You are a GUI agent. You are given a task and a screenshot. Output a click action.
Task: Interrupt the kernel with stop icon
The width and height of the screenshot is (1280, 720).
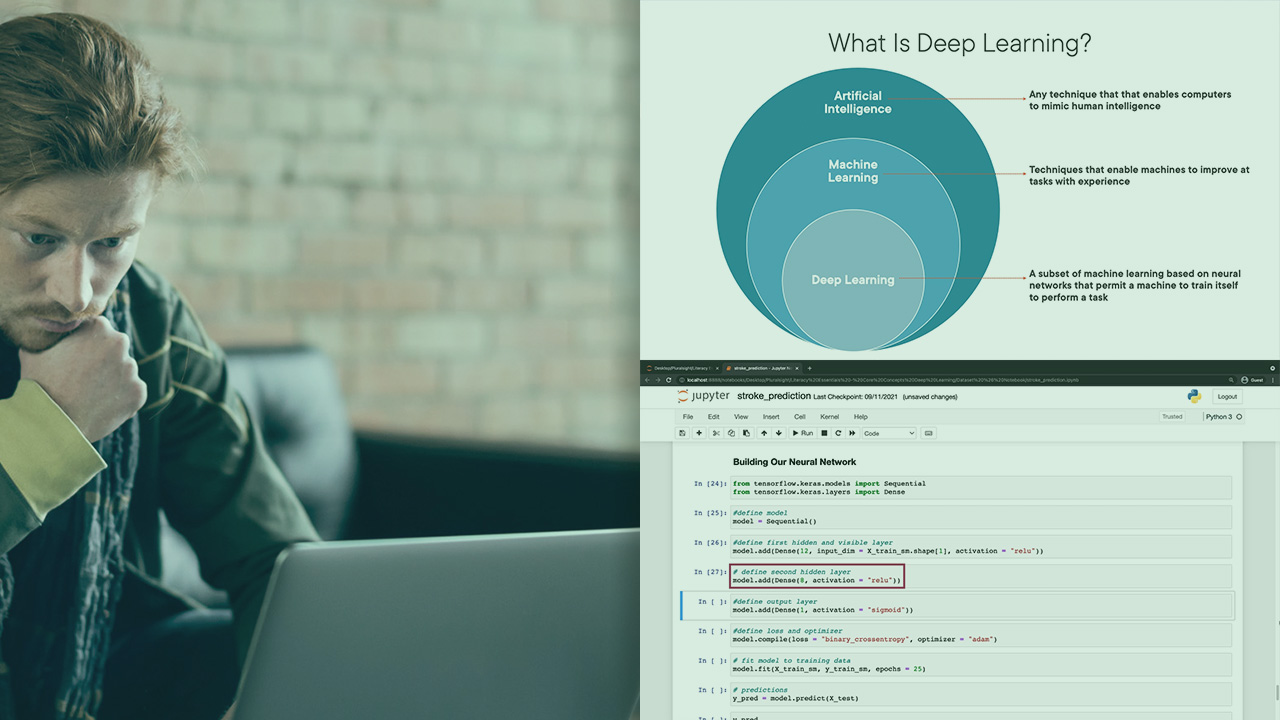[824, 433]
